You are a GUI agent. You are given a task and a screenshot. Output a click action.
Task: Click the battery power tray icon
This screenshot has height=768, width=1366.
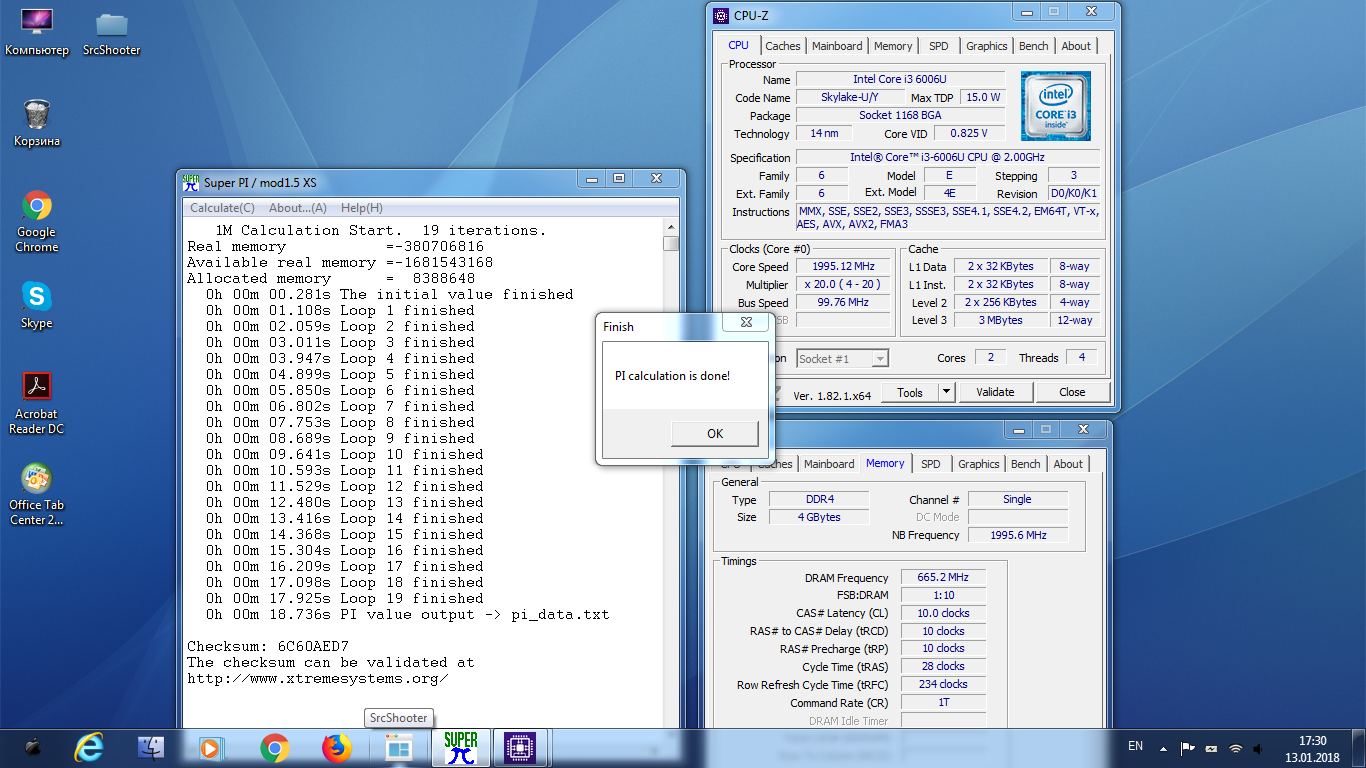[1211, 747]
